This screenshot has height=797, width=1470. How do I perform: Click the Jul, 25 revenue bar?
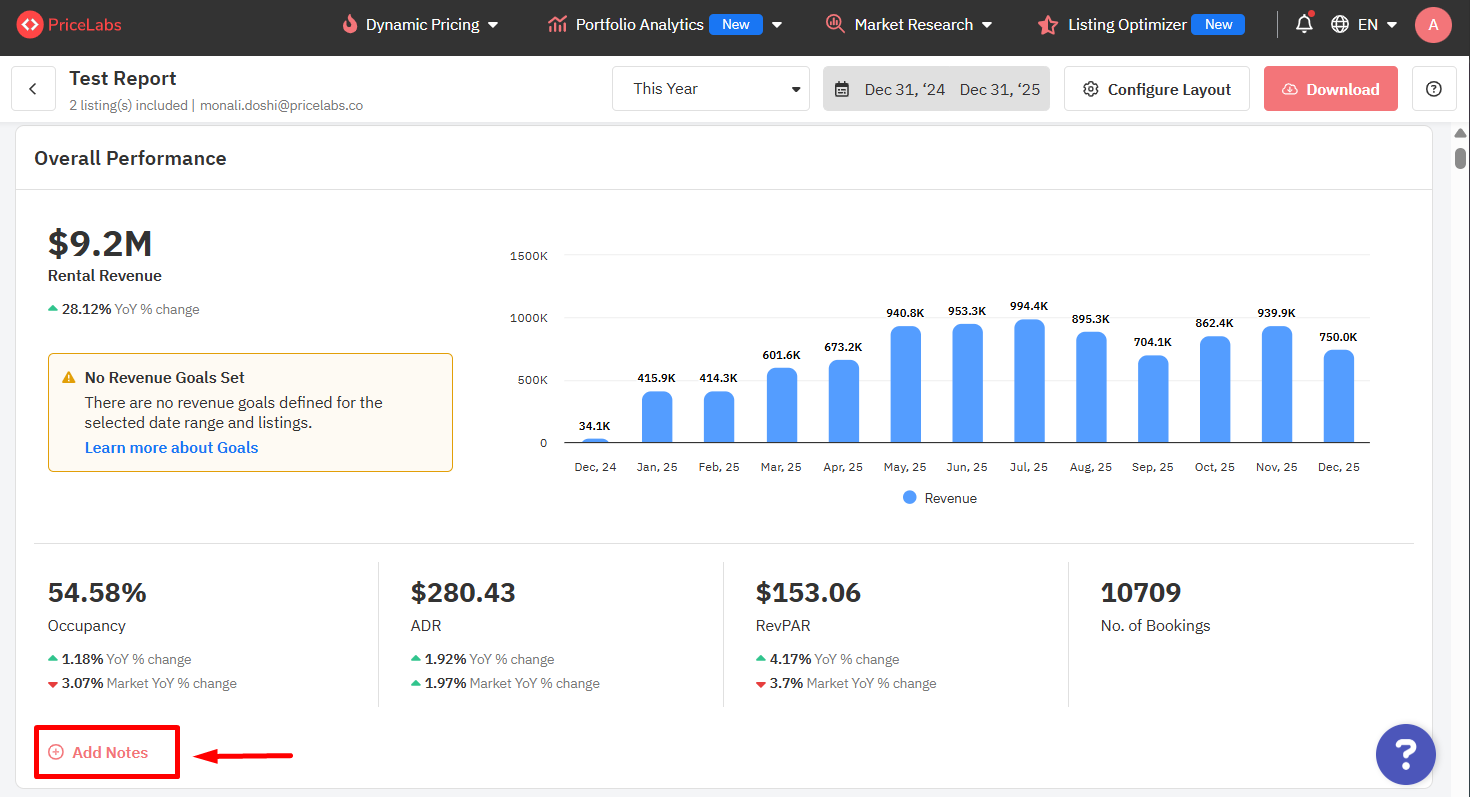point(1028,381)
